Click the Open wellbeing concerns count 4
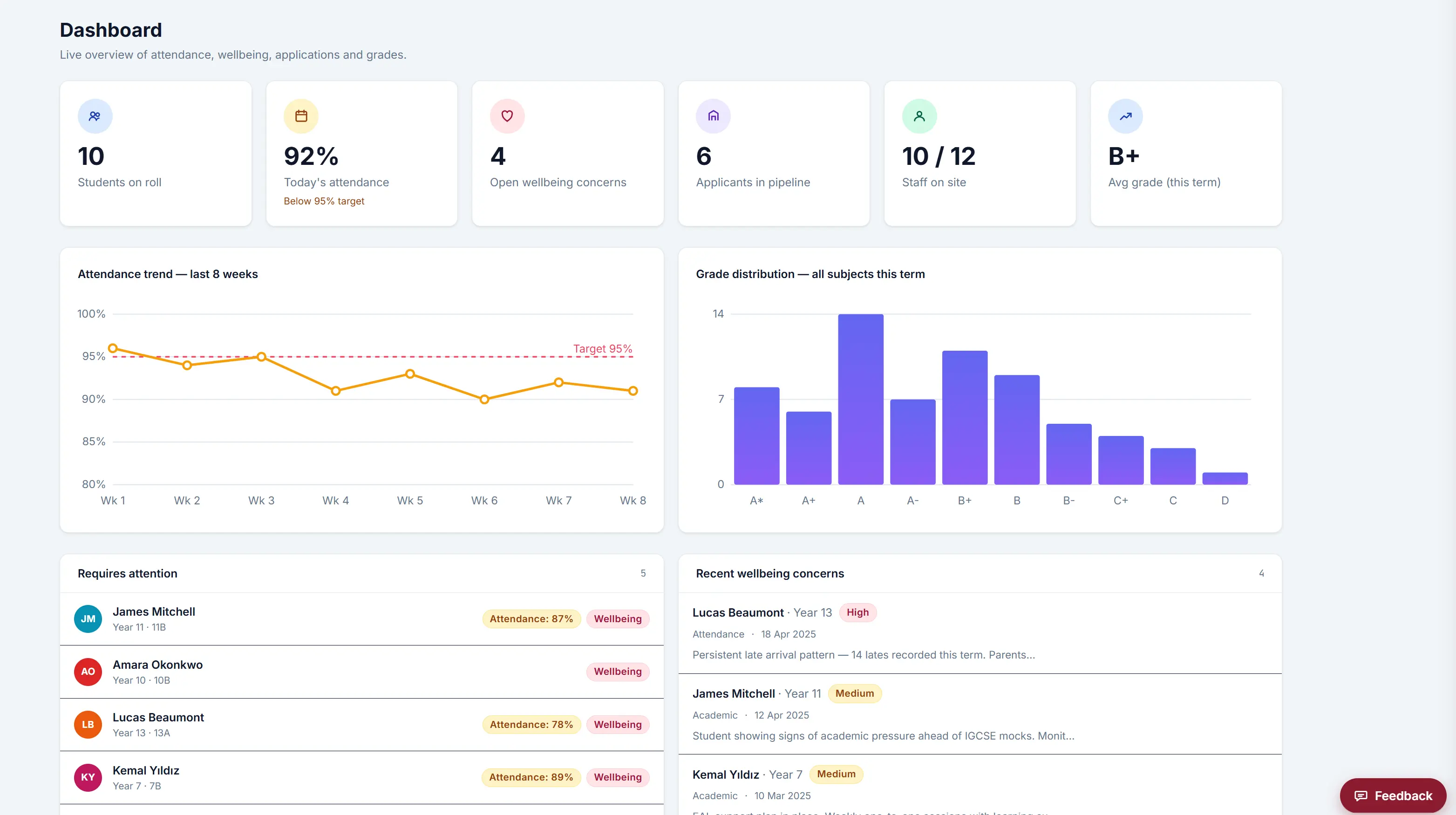The width and height of the screenshot is (1456, 815). tap(497, 156)
